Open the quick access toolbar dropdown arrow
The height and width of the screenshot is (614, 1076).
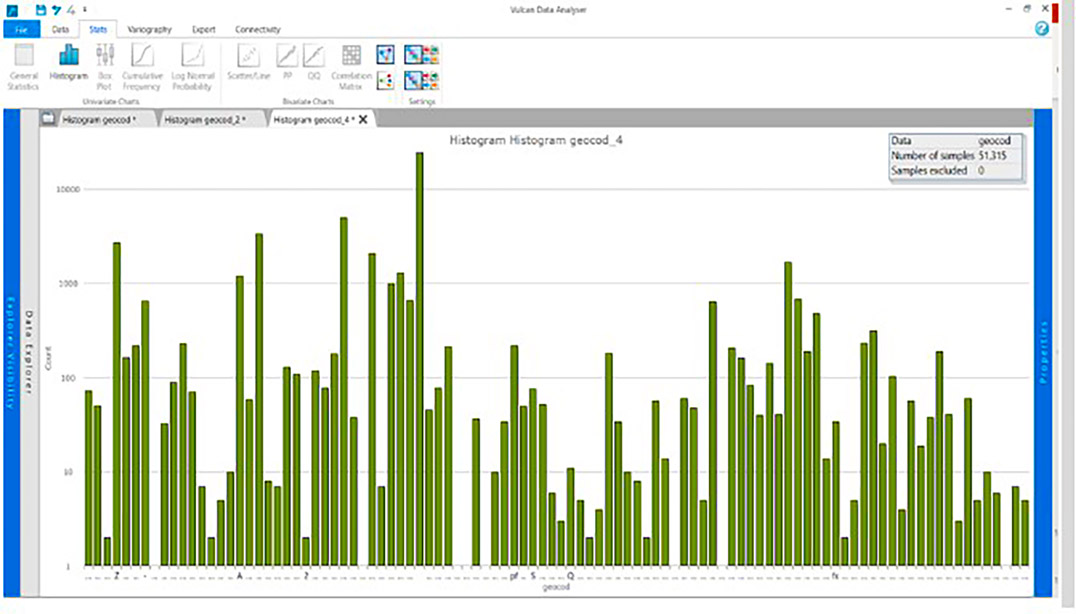click(x=84, y=10)
